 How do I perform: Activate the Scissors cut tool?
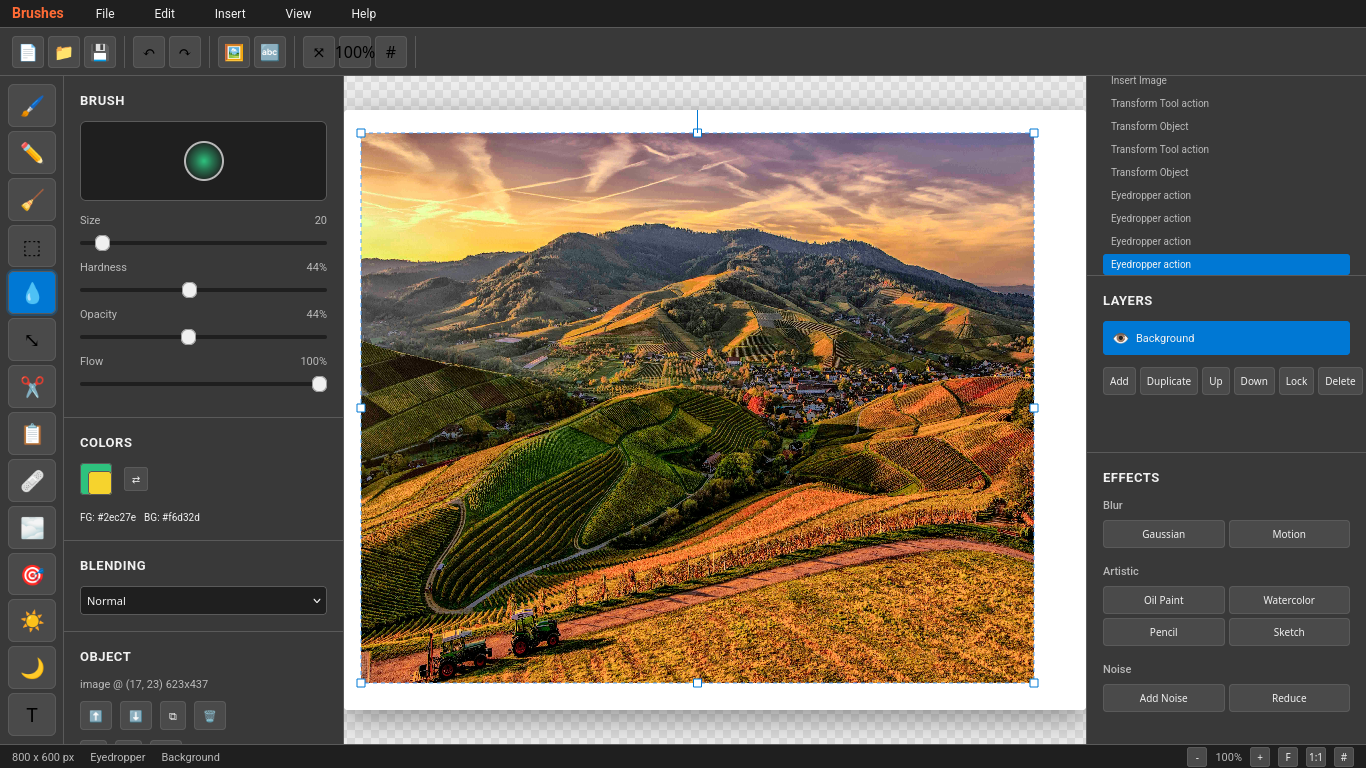click(31, 386)
